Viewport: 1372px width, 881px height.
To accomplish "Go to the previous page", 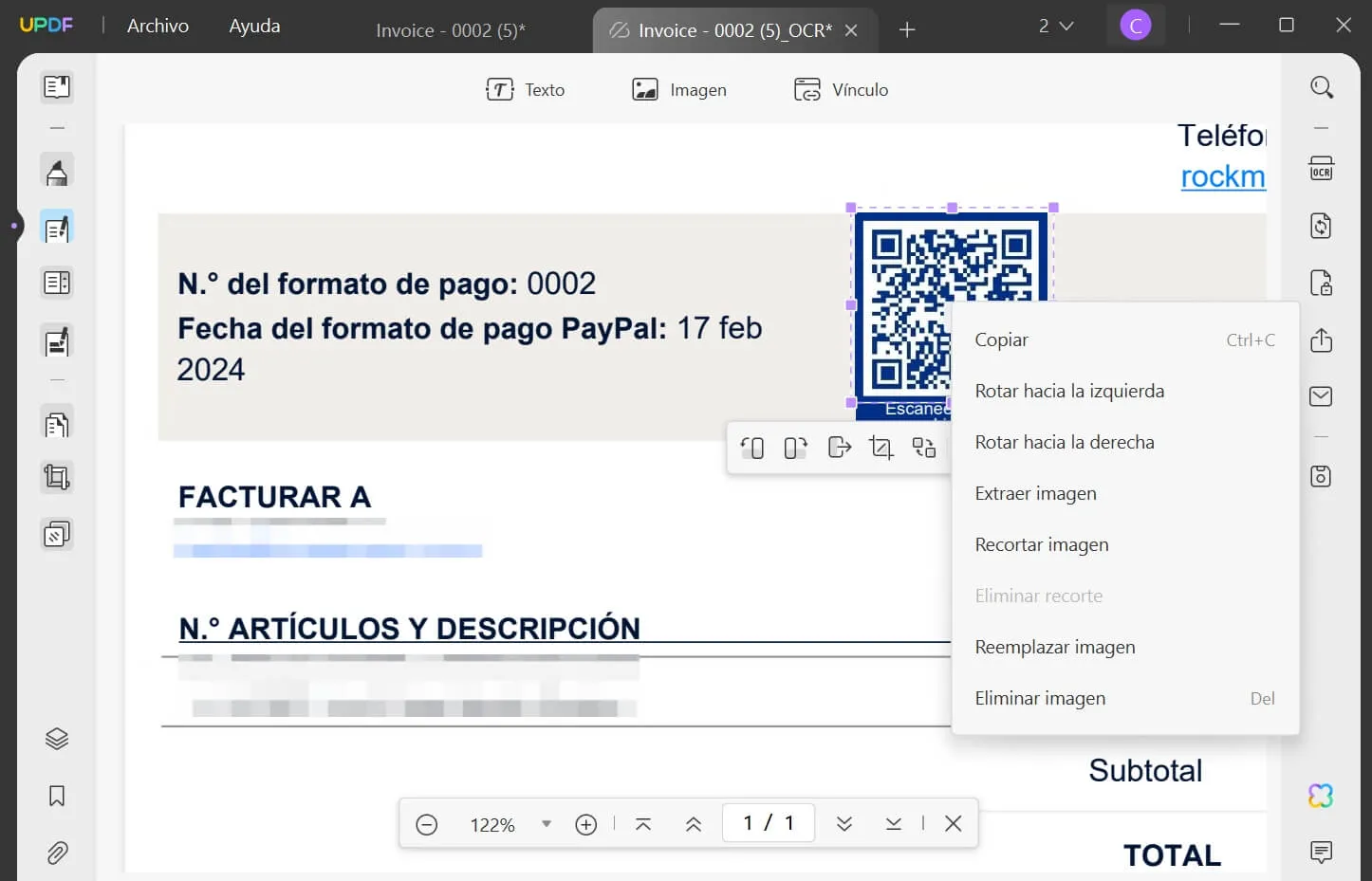I will click(694, 824).
